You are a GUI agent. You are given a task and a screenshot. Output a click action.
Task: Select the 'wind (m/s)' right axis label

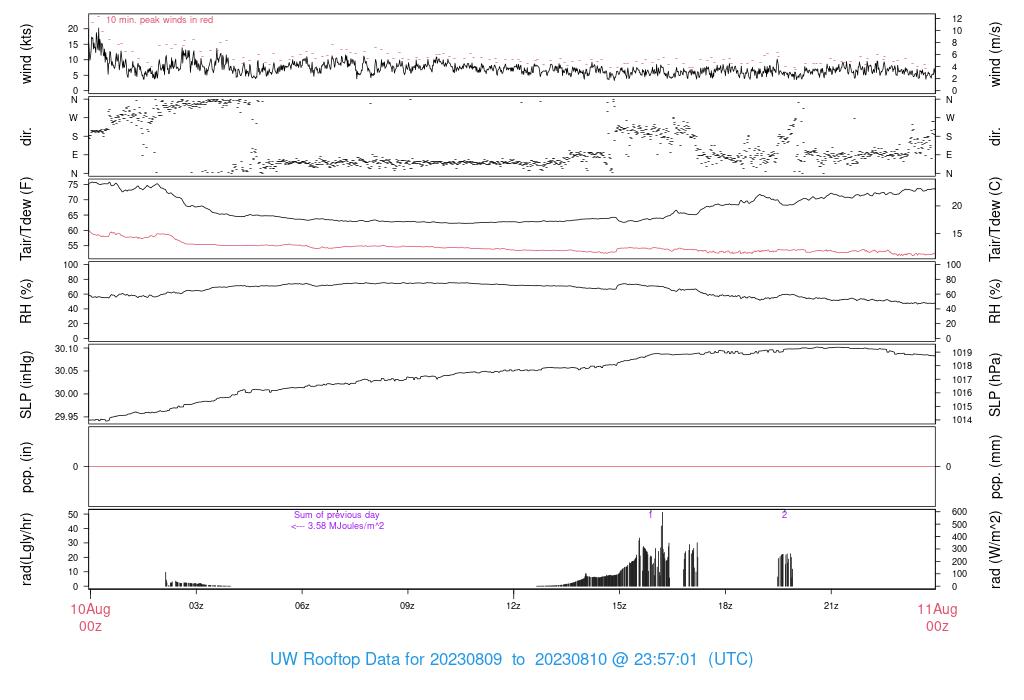click(995, 54)
